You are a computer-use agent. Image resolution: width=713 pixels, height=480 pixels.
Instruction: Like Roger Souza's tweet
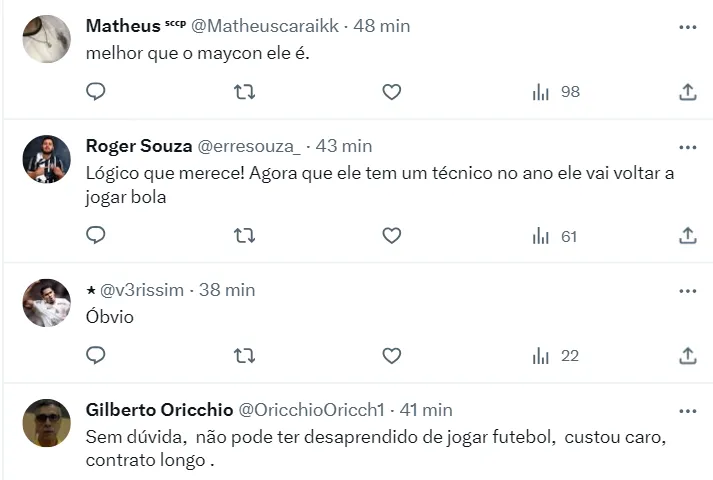click(x=392, y=236)
